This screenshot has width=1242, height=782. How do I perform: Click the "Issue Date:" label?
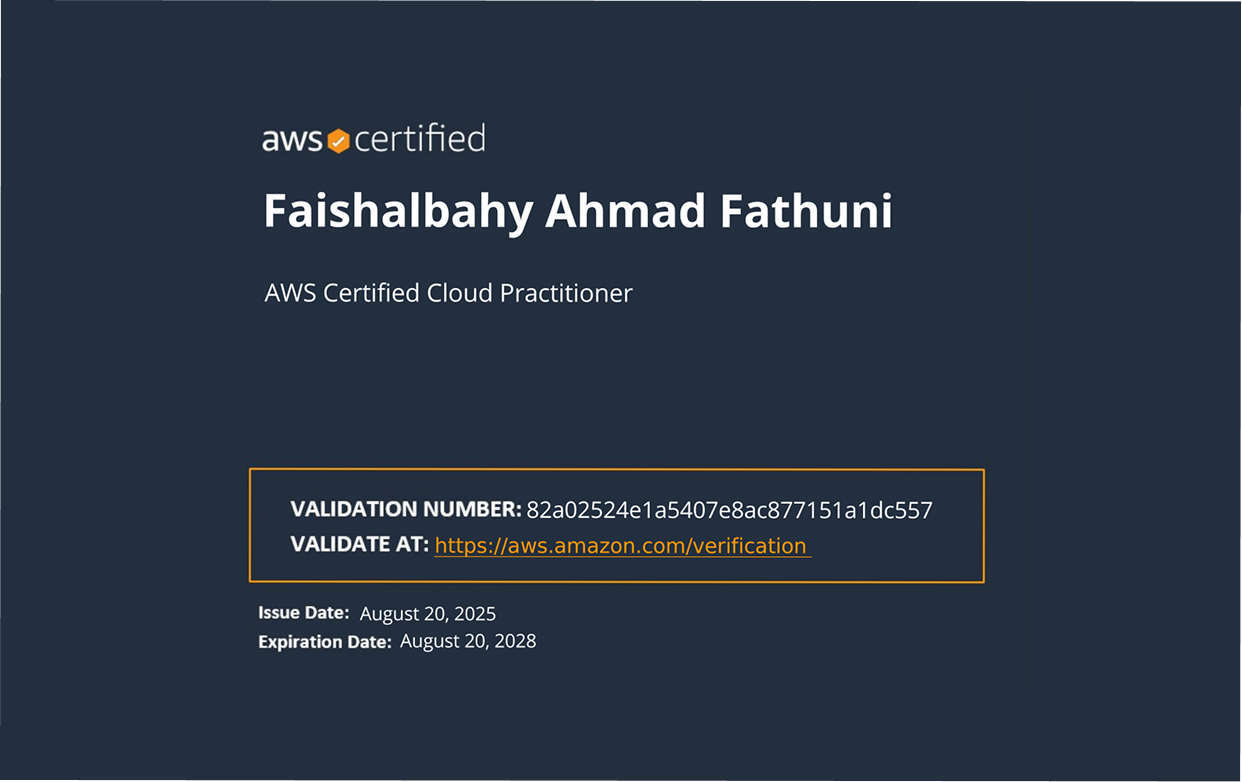tap(303, 613)
